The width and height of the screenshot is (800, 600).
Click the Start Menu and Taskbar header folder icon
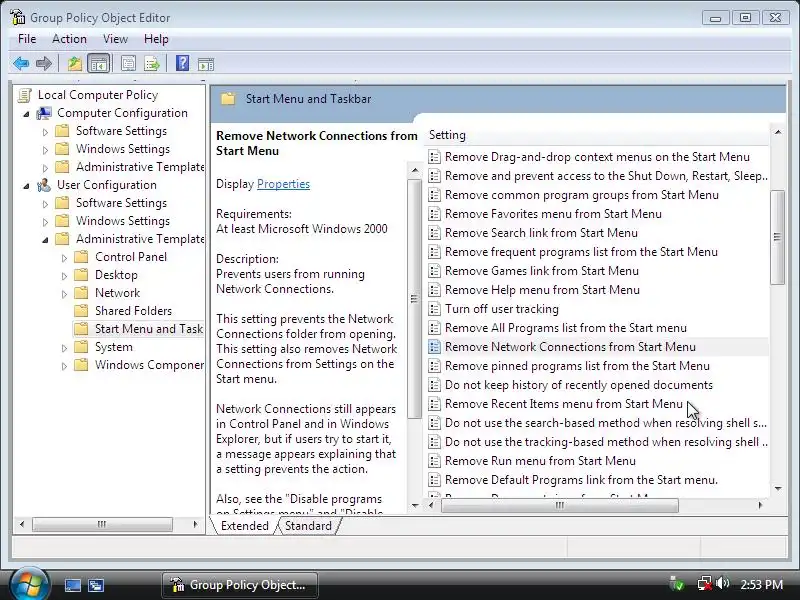pyautogui.click(x=228, y=98)
